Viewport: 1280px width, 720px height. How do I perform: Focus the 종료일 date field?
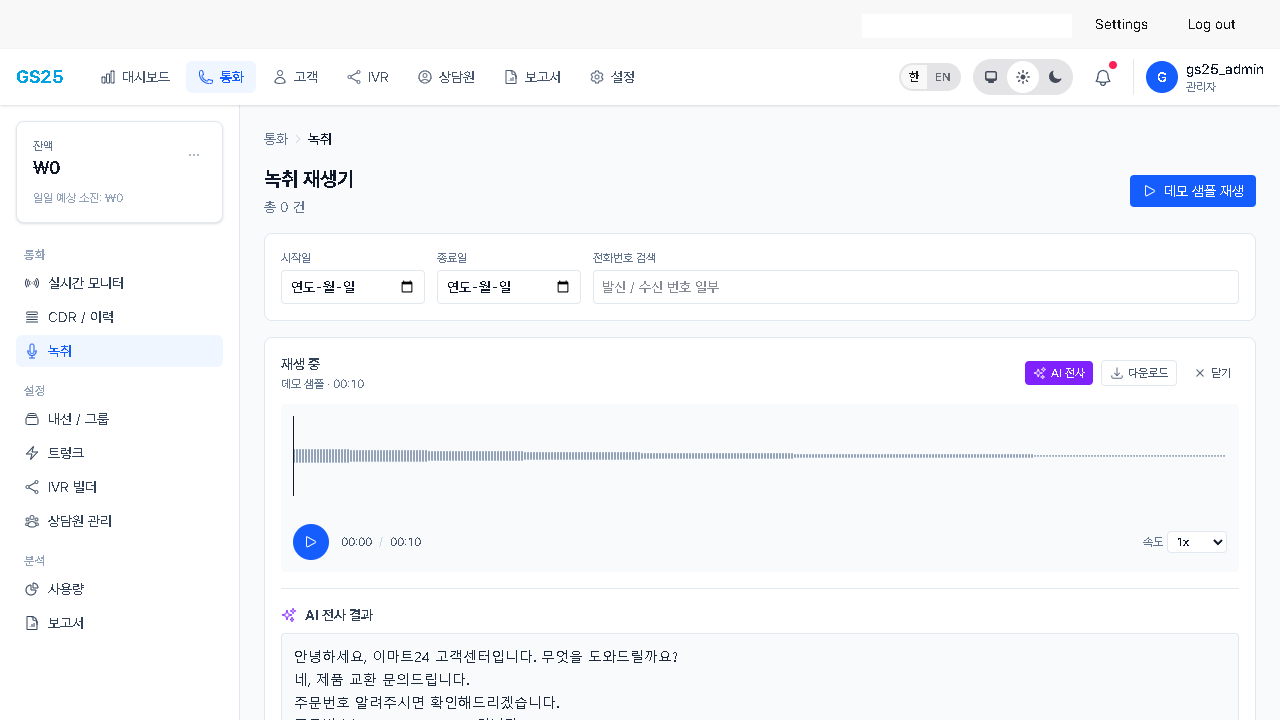tap(509, 287)
